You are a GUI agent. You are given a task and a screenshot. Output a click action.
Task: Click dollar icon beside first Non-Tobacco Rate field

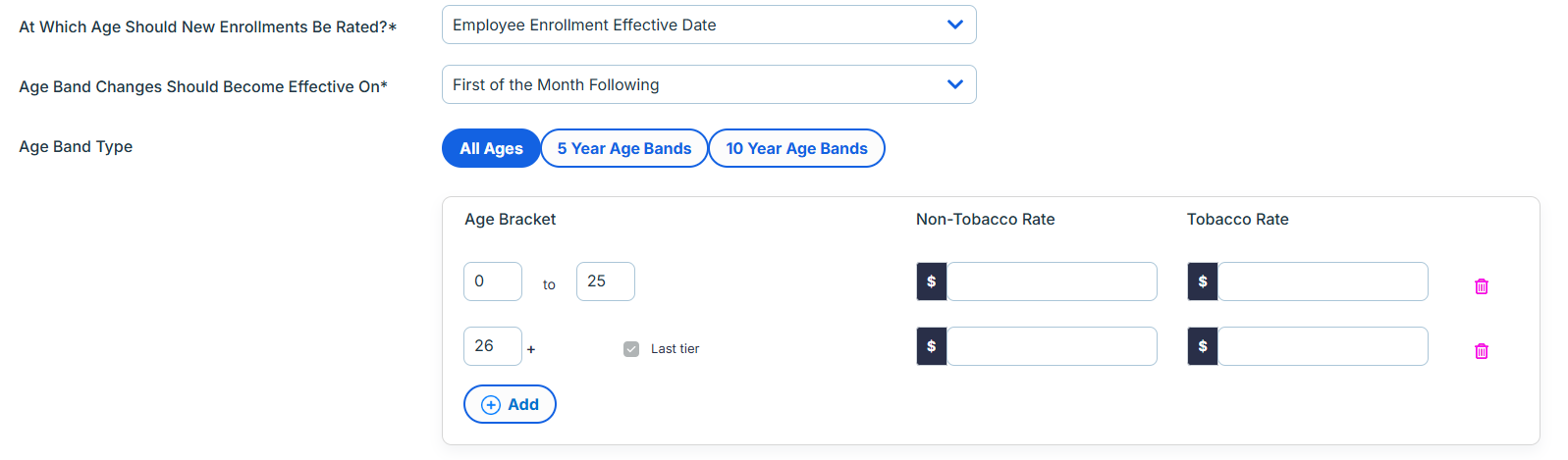pos(932,281)
